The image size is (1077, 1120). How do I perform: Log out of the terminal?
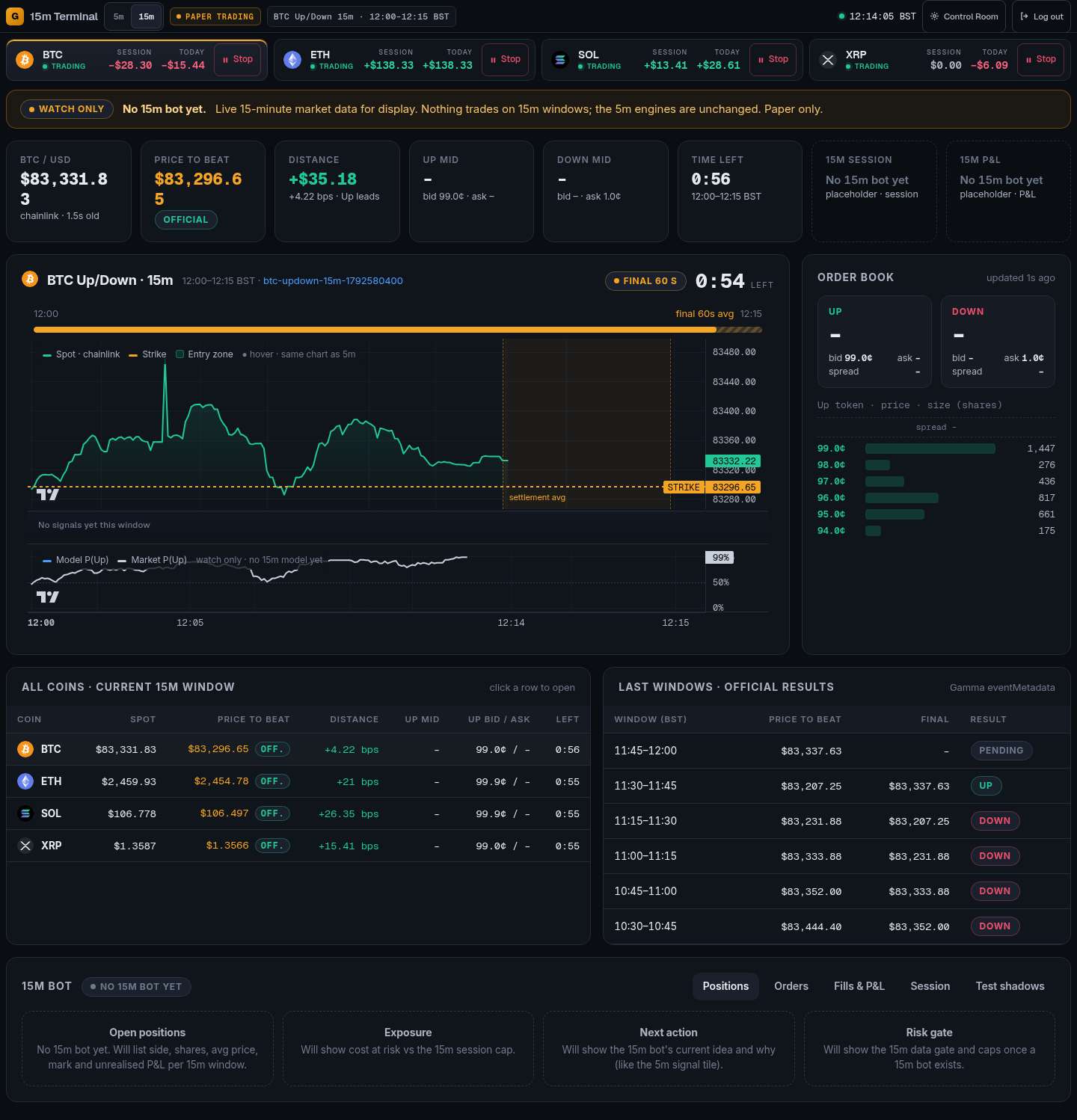coord(1041,16)
